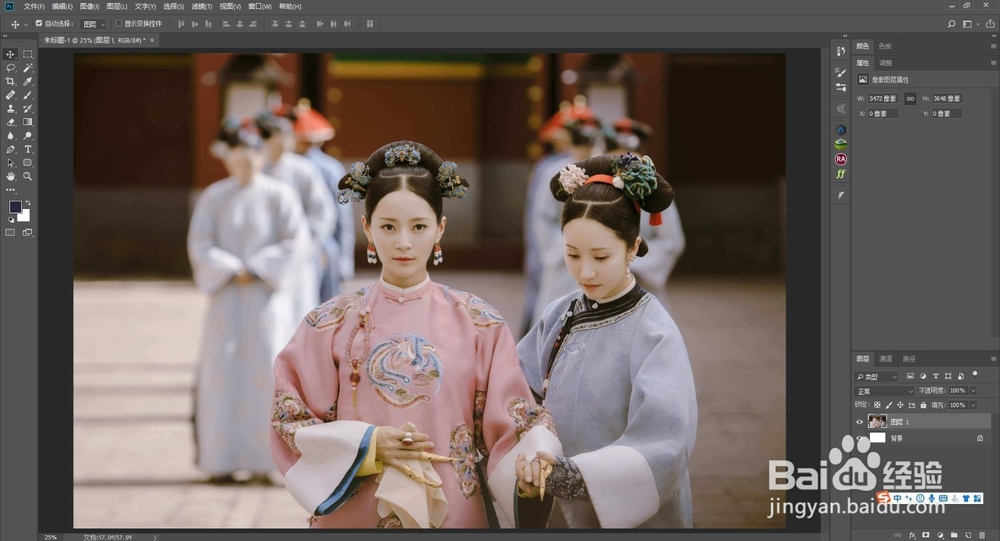Select the Dodge tool

(x=28, y=136)
